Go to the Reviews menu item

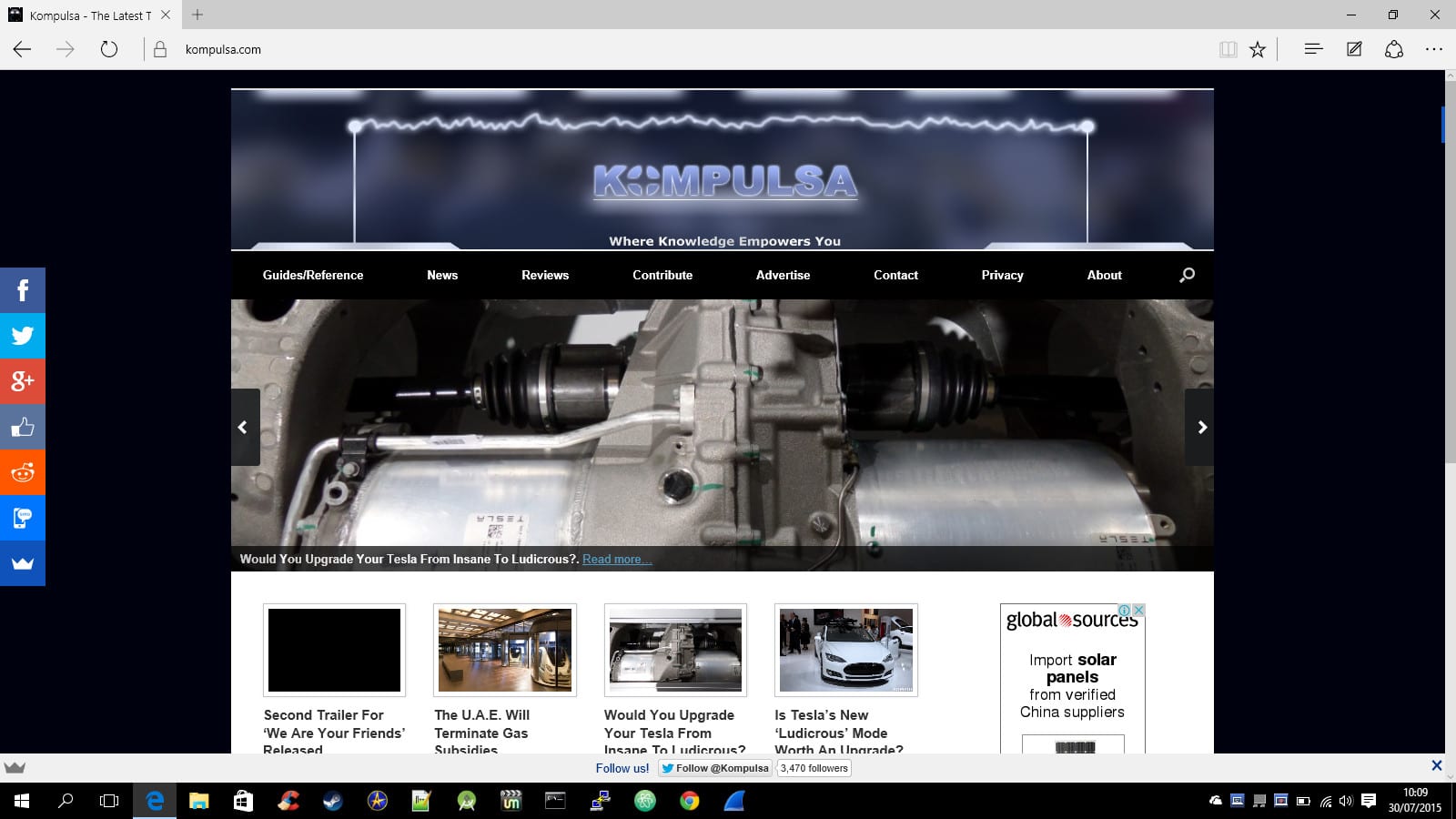click(x=544, y=275)
